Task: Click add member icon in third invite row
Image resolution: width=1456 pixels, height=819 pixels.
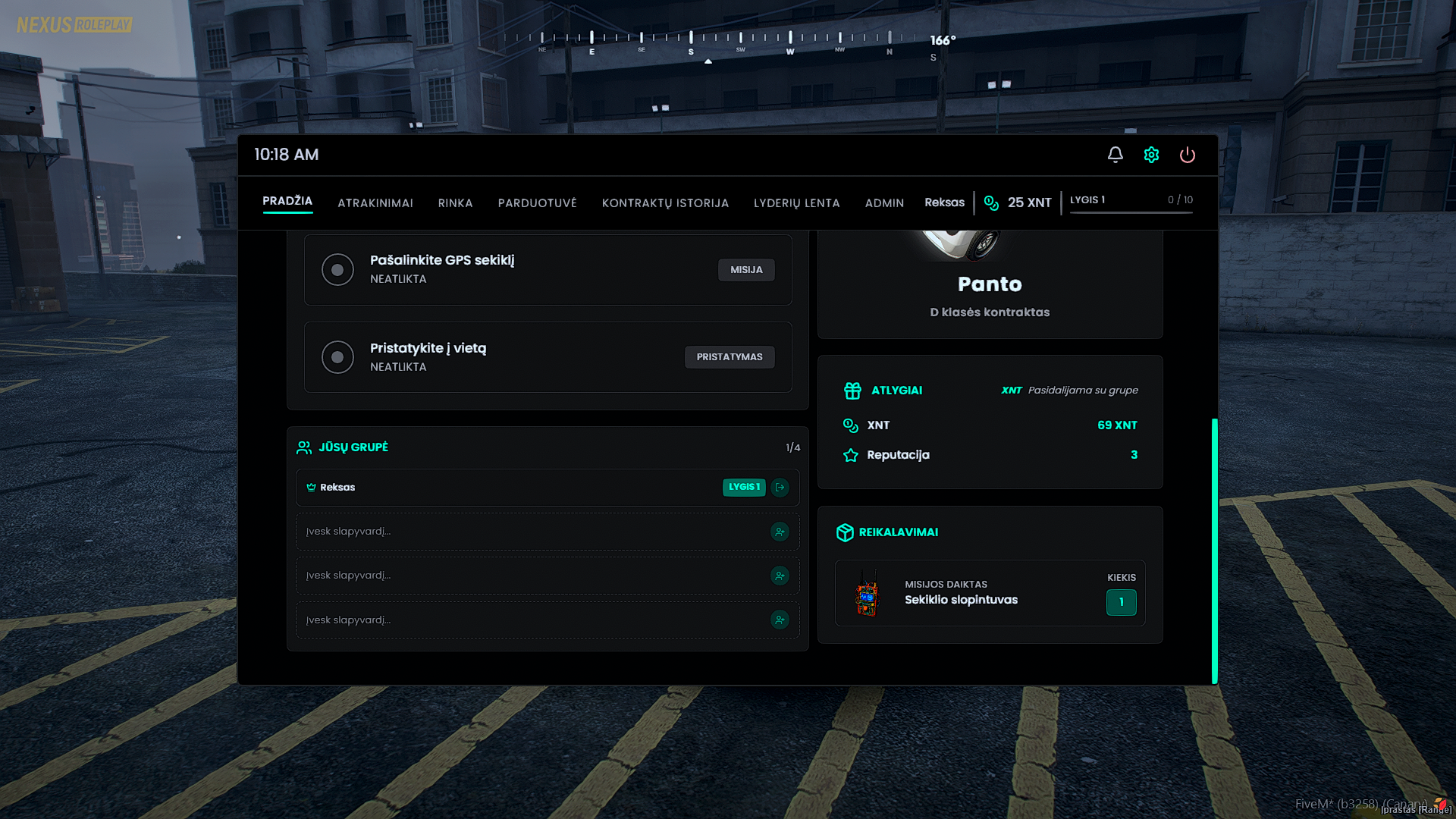Action: 780,620
